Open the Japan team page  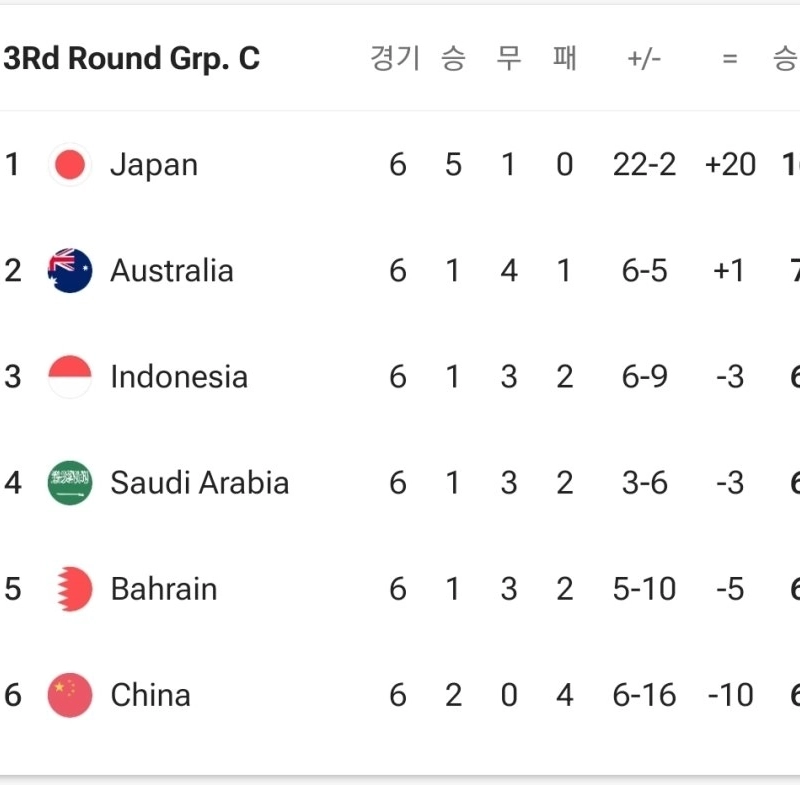pos(154,165)
